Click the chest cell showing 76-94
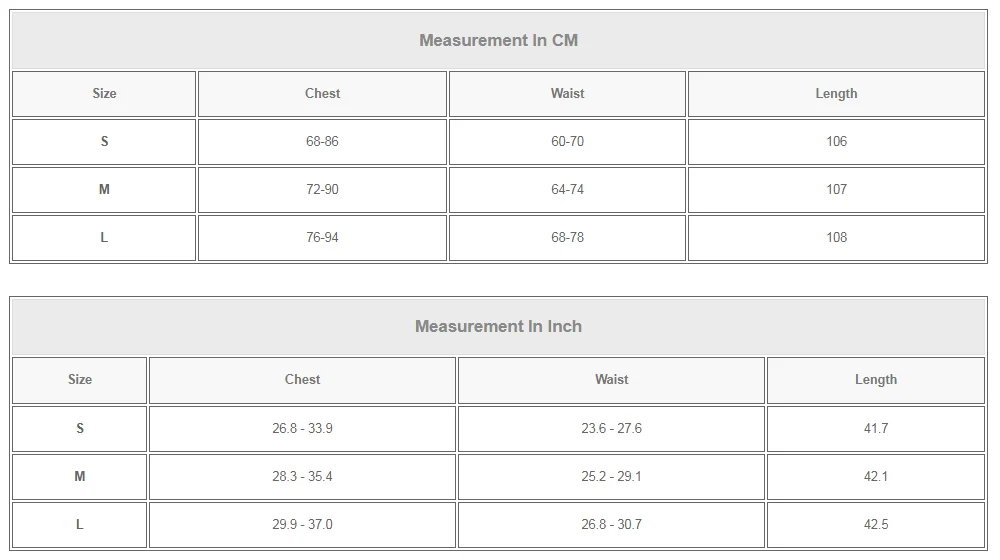Viewport: 1000px width, 560px height. click(x=322, y=238)
